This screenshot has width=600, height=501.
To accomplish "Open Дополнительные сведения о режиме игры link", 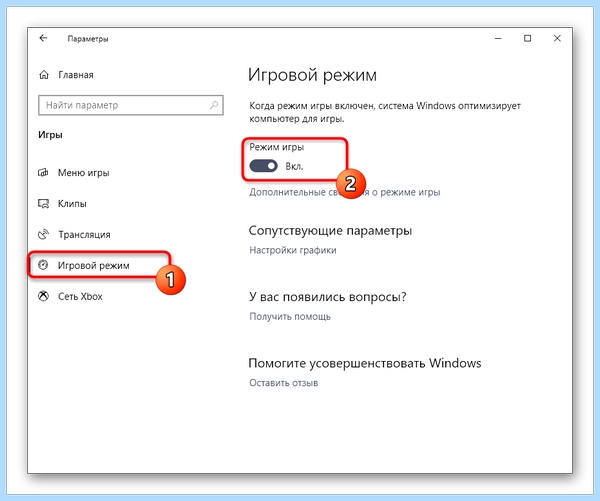I will pos(344,192).
